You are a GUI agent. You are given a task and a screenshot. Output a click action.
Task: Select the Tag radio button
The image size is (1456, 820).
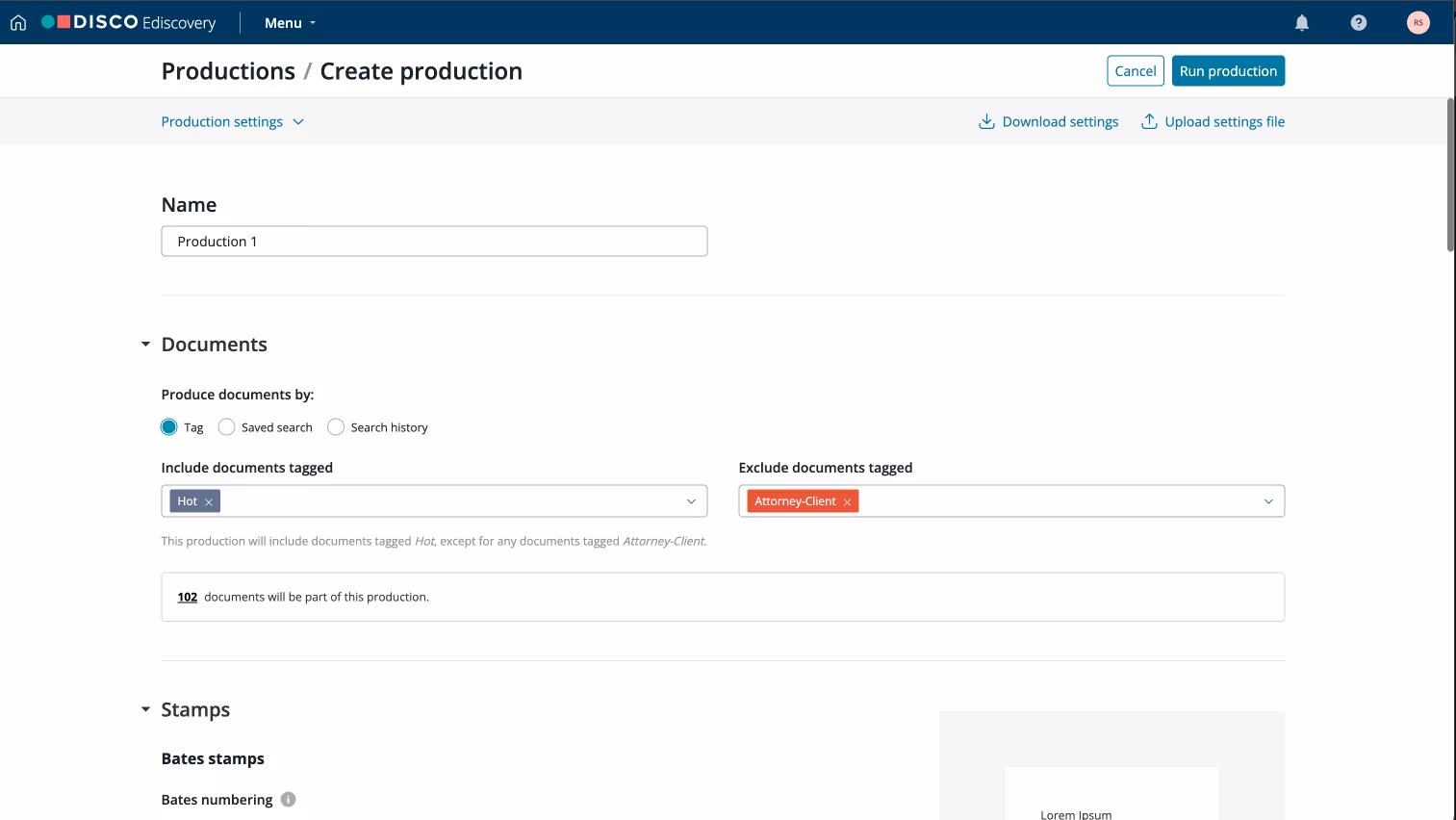(169, 426)
